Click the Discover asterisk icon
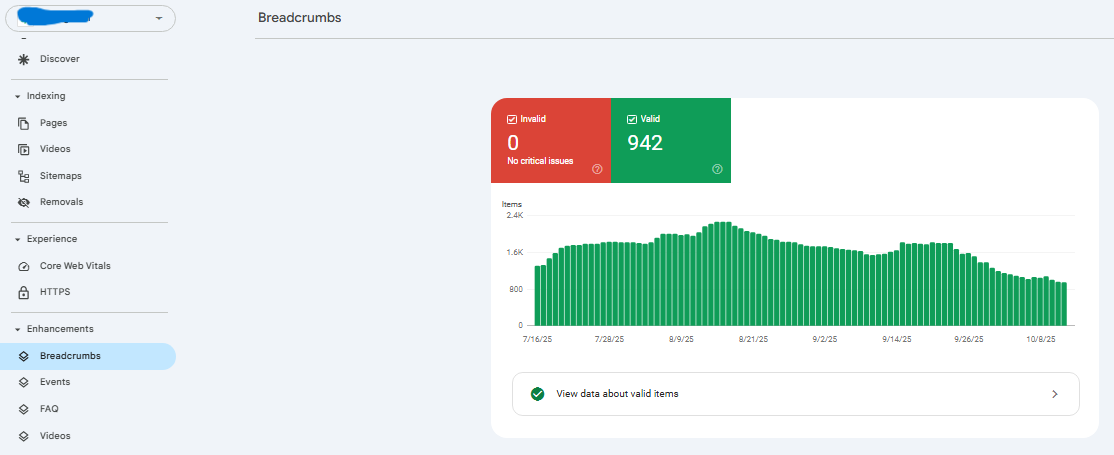The height and width of the screenshot is (455, 1114). pyautogui.click(x=23, y=59)
